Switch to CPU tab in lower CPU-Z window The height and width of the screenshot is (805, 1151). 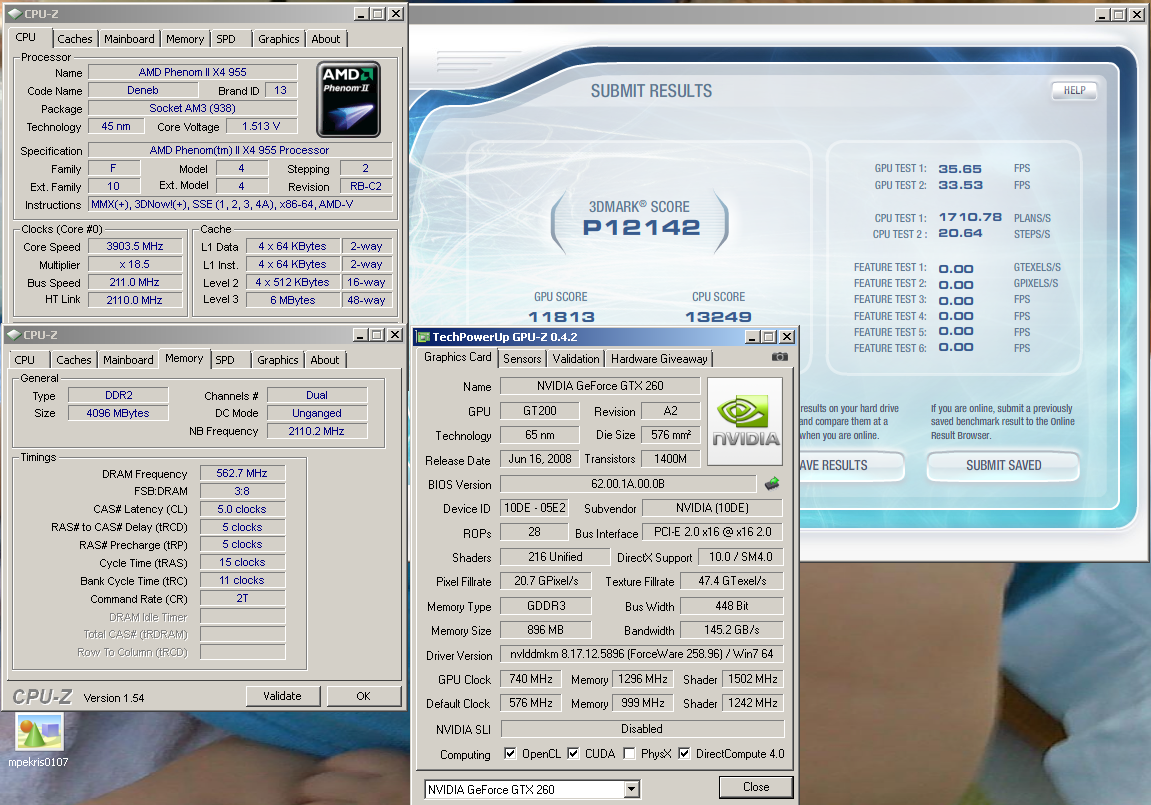25,360
